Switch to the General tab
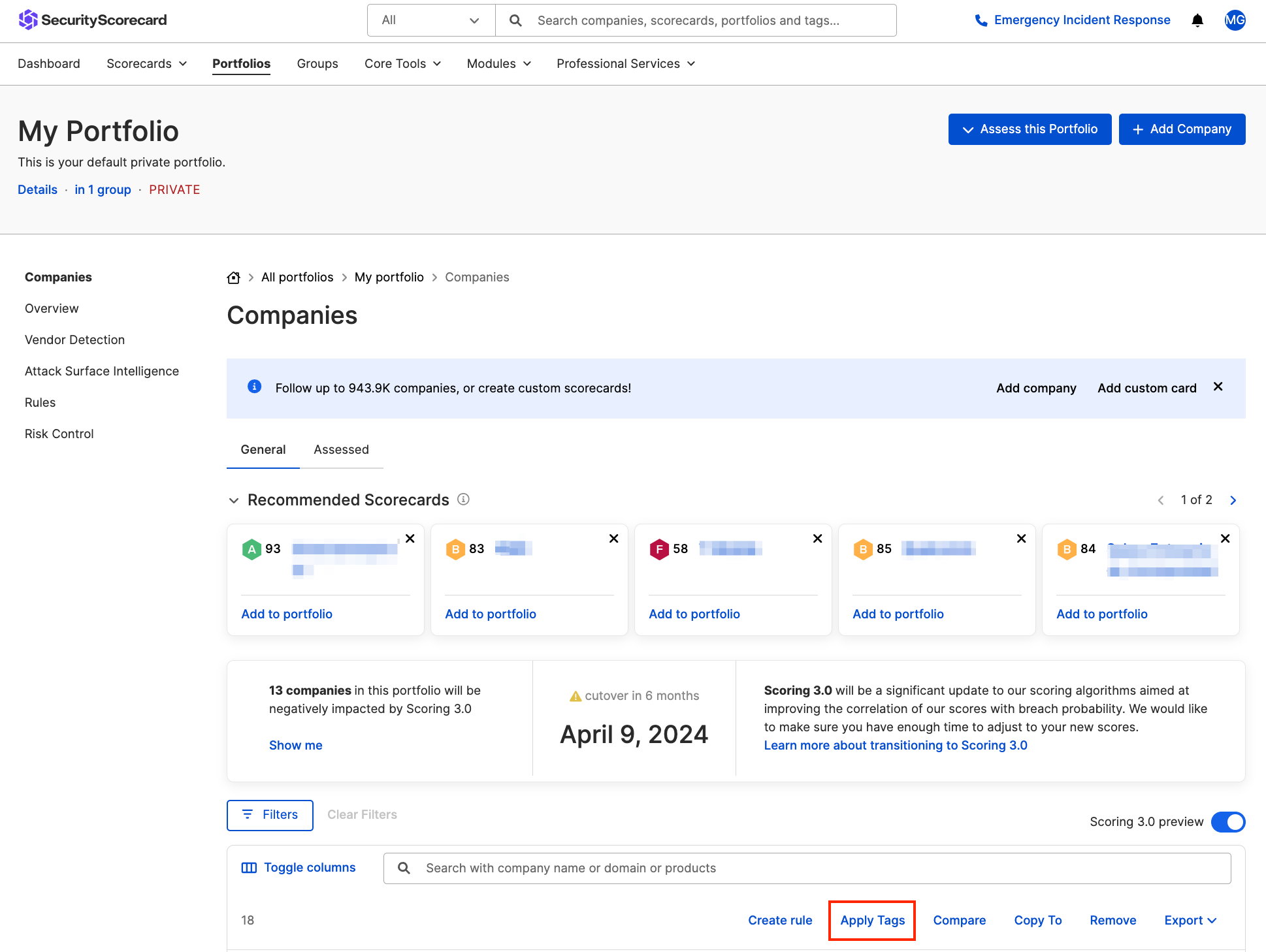The image size is (1266, 952). [263, 449]
